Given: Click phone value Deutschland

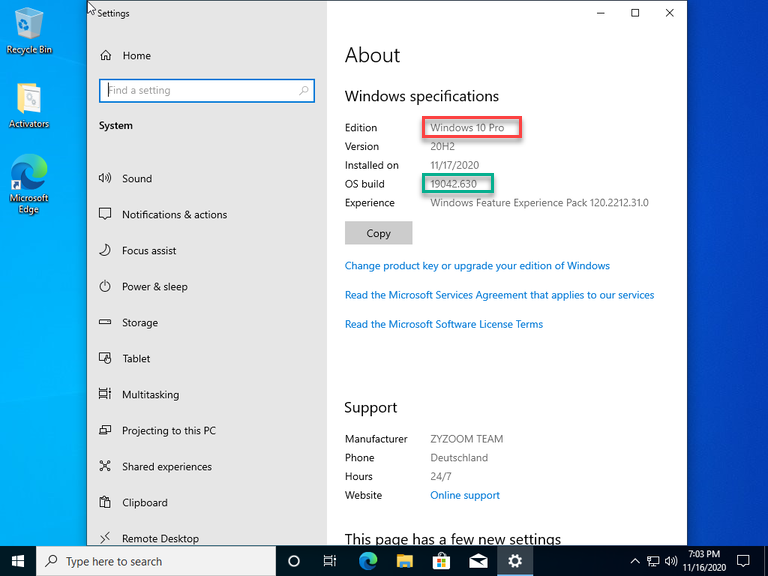Looking at the screenshot, I should [459, 457].
